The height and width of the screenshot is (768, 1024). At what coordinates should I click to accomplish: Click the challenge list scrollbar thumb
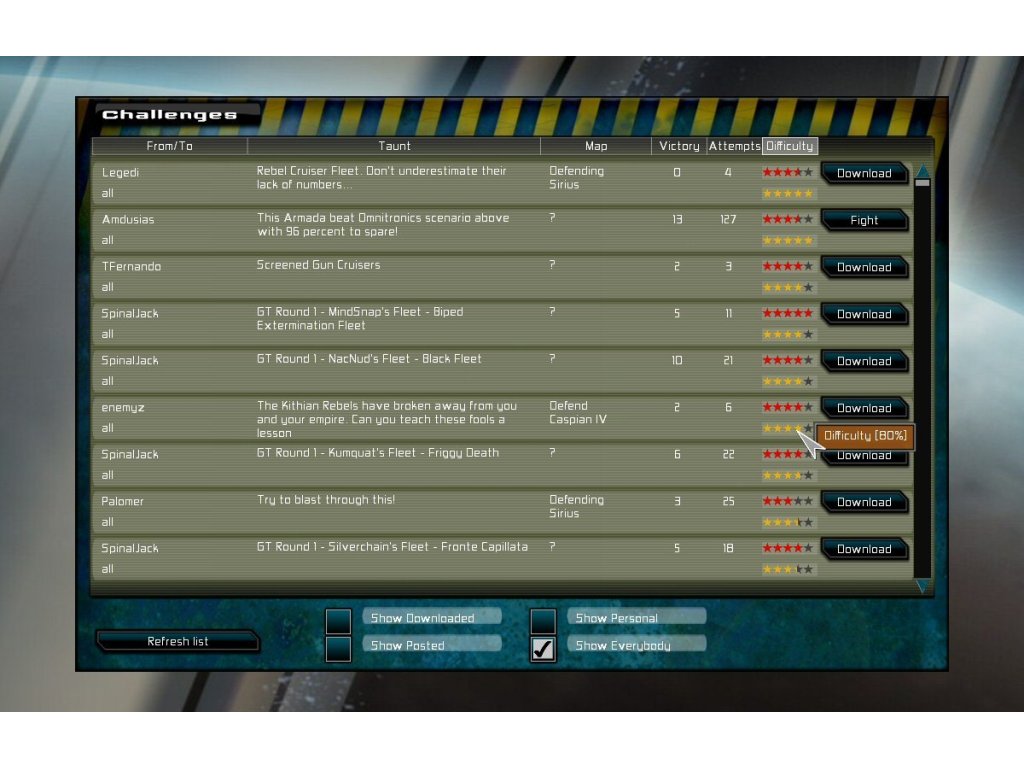[923, 184]
